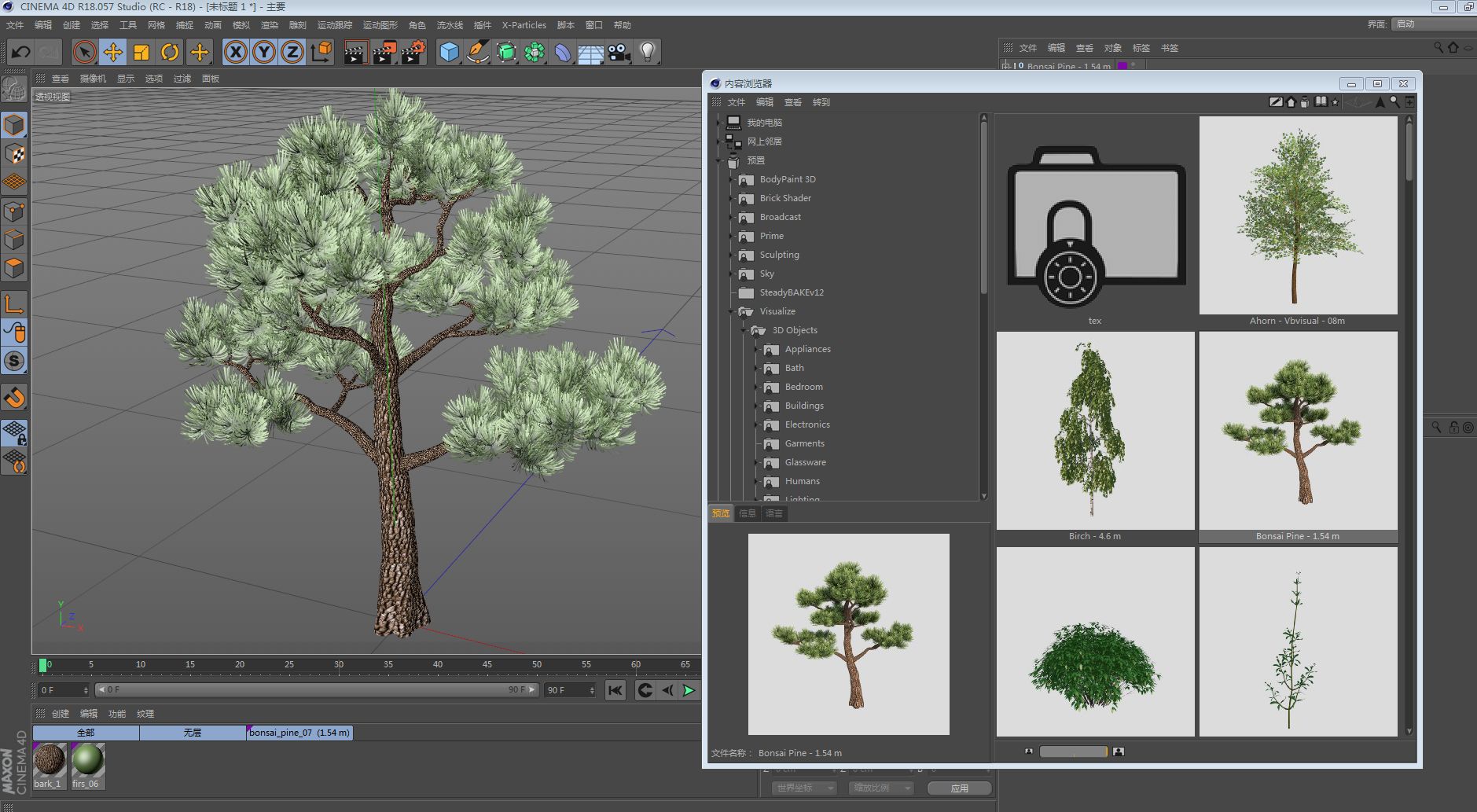Render to Picture Viewer clapboard icon
Image resolution: width=1477 pixels, height=812 pixels.
(384, 53)
